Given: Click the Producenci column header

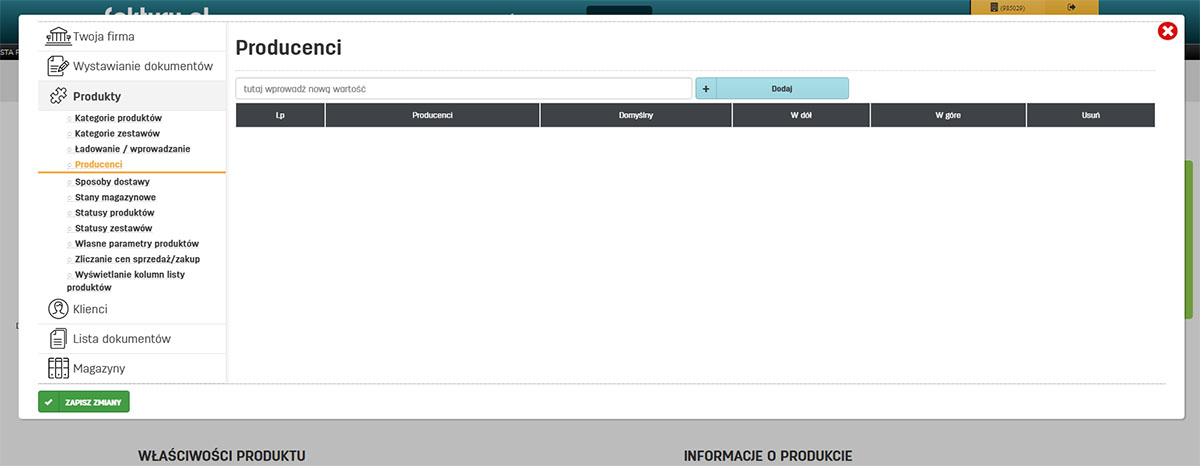Looking at the screenshot, I should (x=432, y=116).
